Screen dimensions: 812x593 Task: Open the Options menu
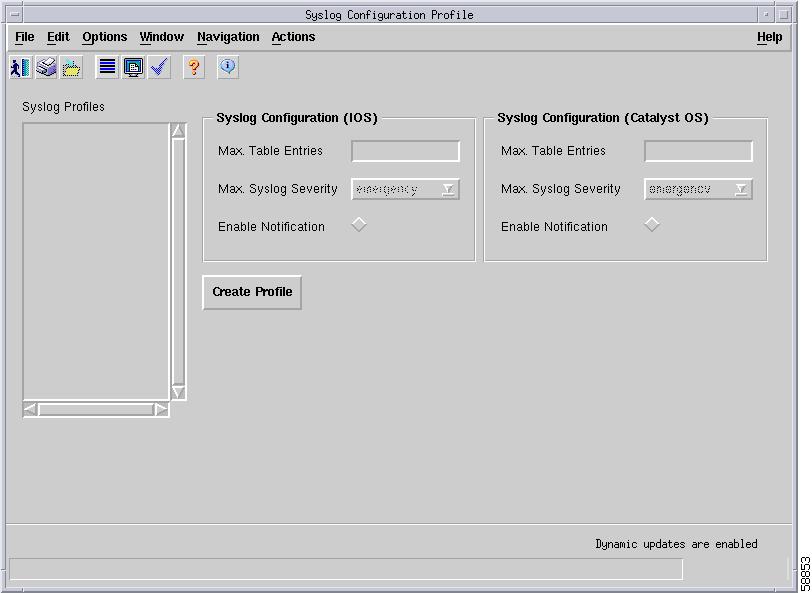pos(105,37)
